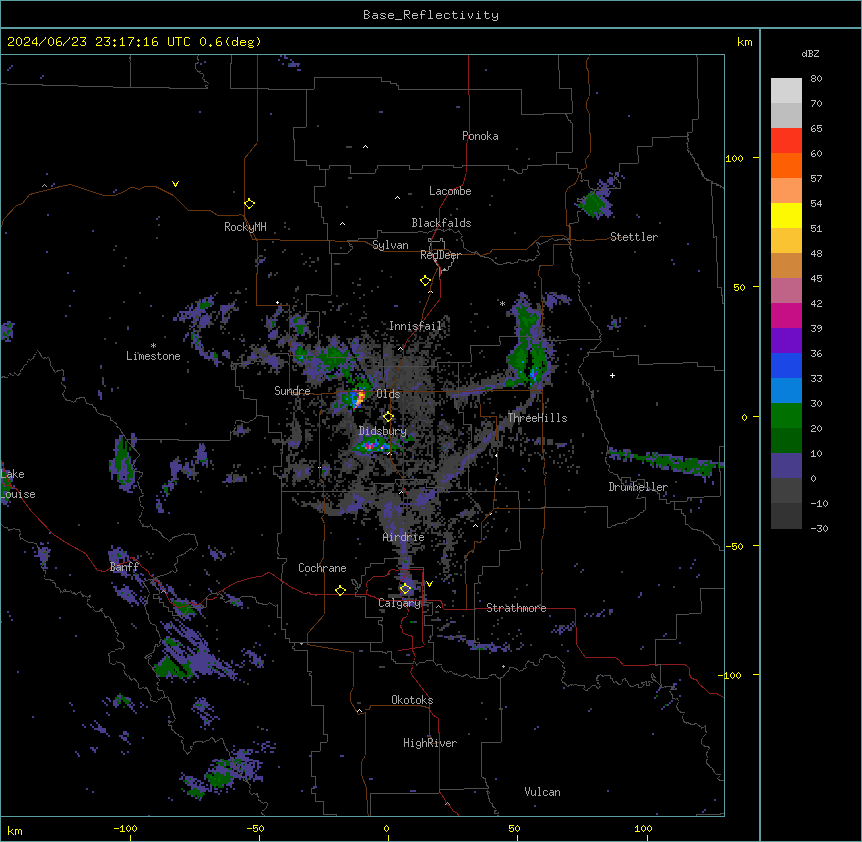This screenshot has height=842, width=862.
Task: Pick the bright orange swatch below red
Action: pos(786,165)
